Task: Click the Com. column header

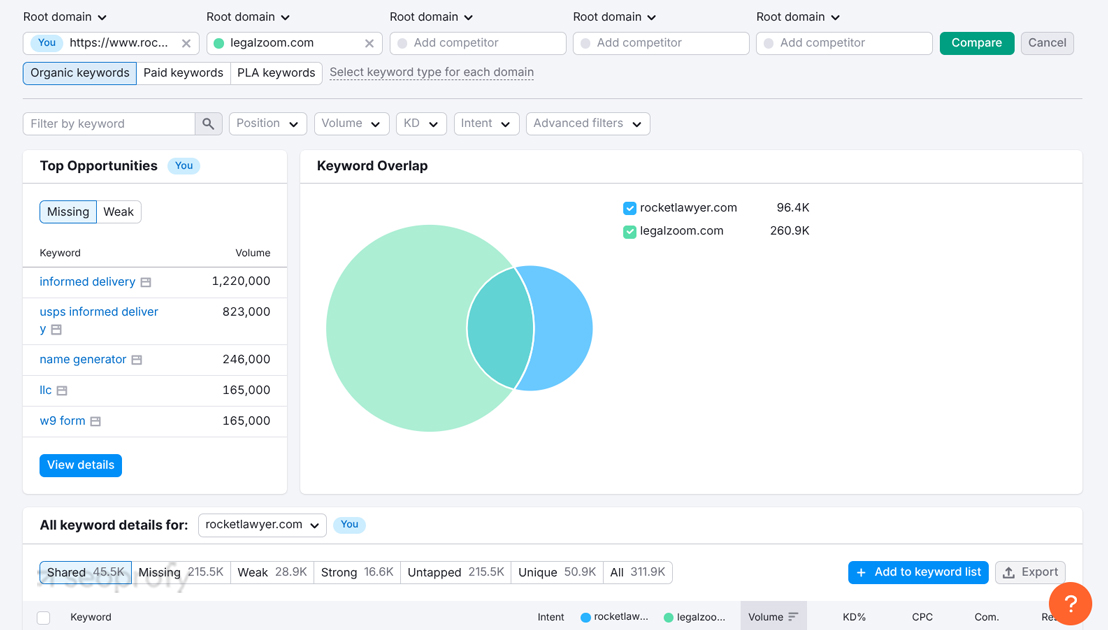Action: tap(986, 617)
